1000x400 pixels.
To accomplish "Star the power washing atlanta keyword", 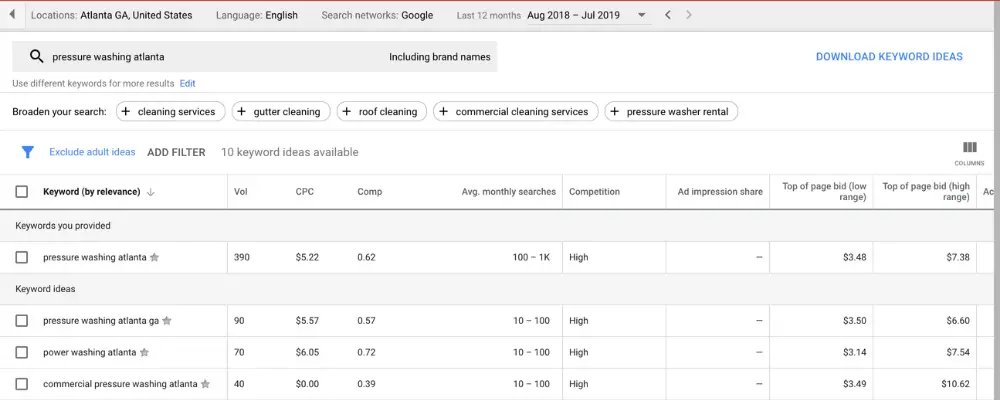I will 144,352.
